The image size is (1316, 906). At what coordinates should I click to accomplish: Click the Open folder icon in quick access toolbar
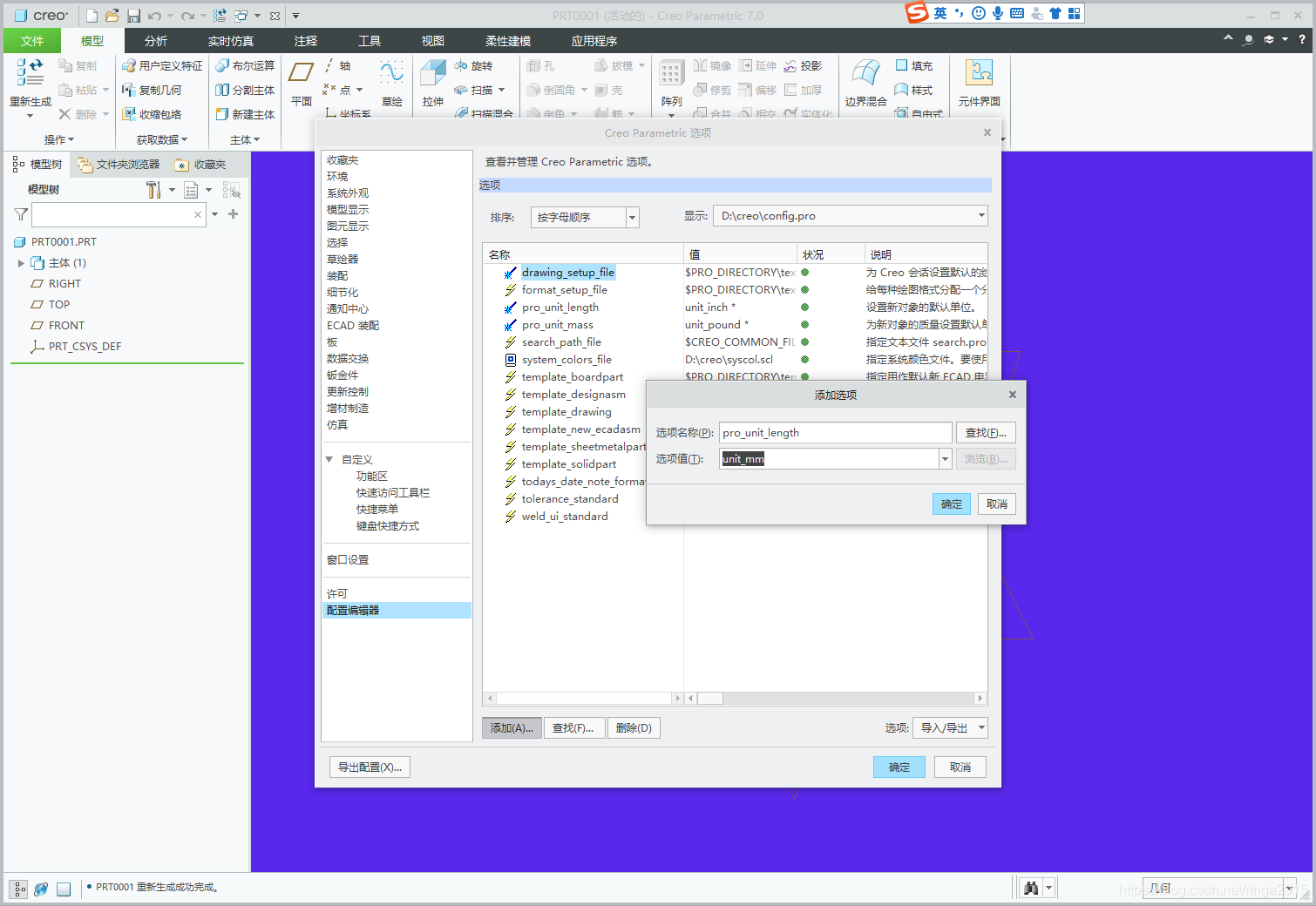tap(112, 16)
